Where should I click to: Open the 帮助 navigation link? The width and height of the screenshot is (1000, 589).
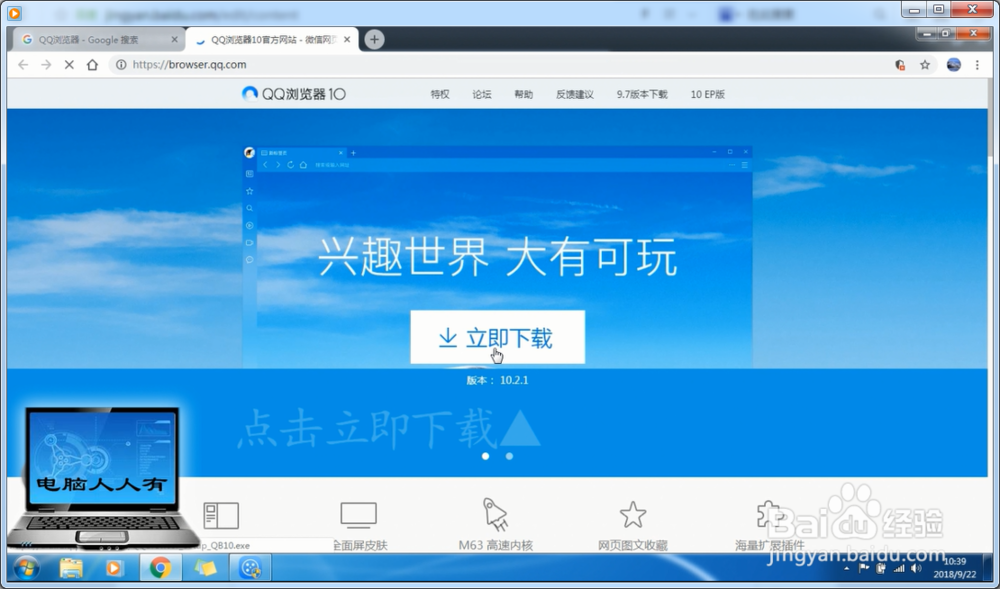point(524,94)
